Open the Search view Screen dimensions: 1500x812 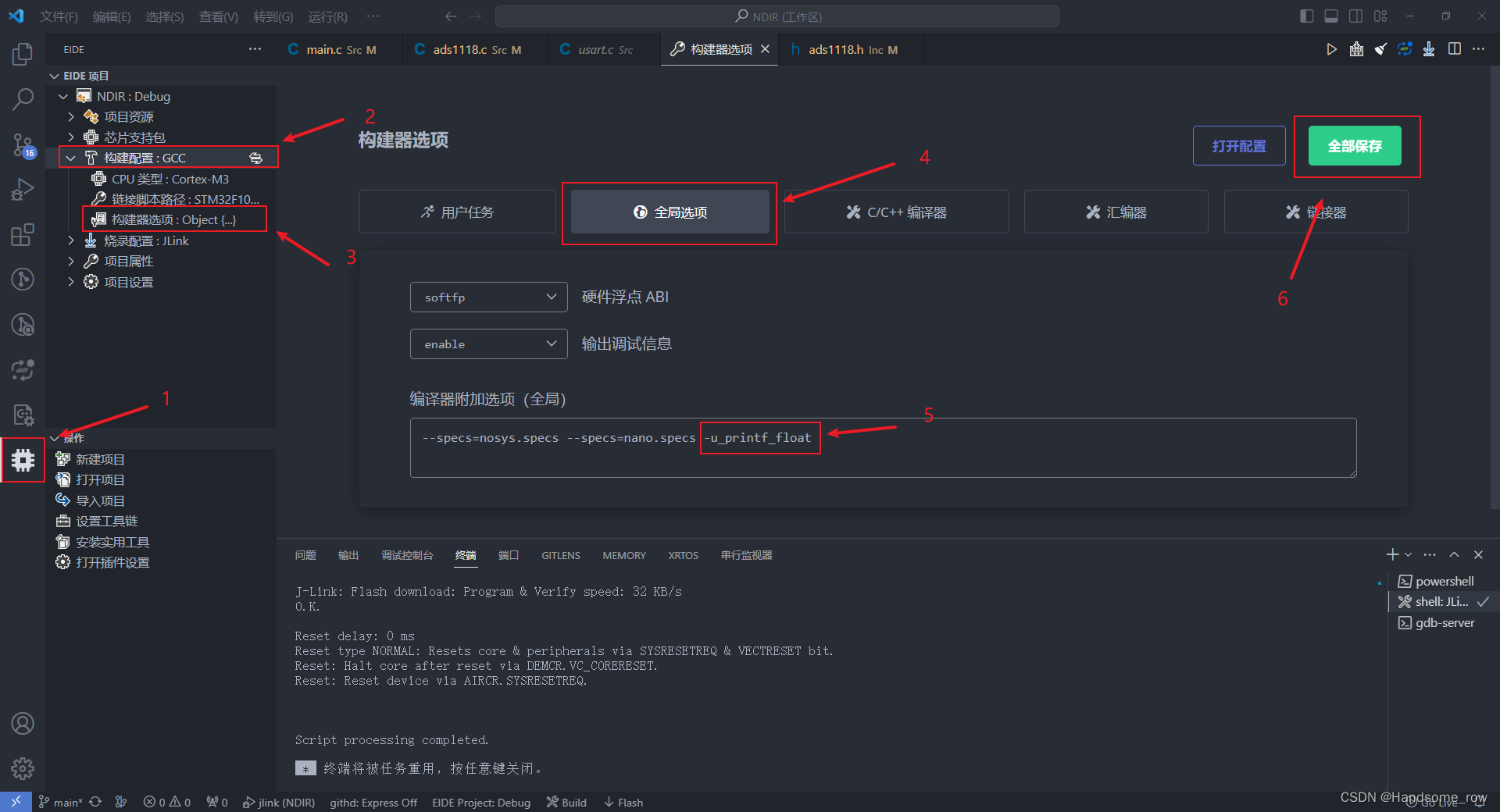[23, 99]
